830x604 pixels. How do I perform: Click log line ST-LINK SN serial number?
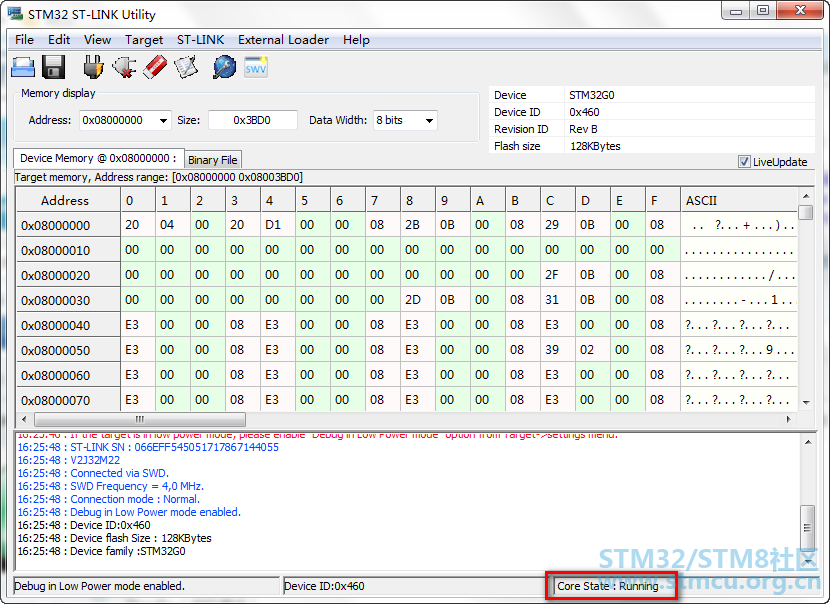(x=148, y=447)
